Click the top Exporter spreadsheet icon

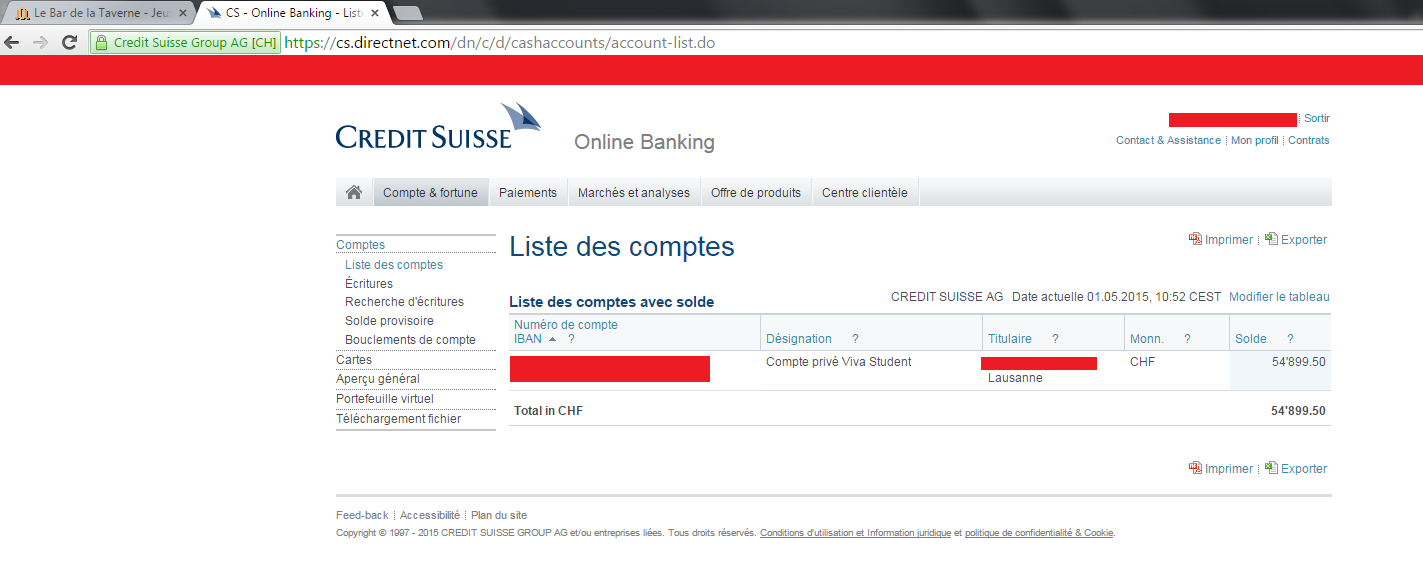click(x=1271, y=239)
